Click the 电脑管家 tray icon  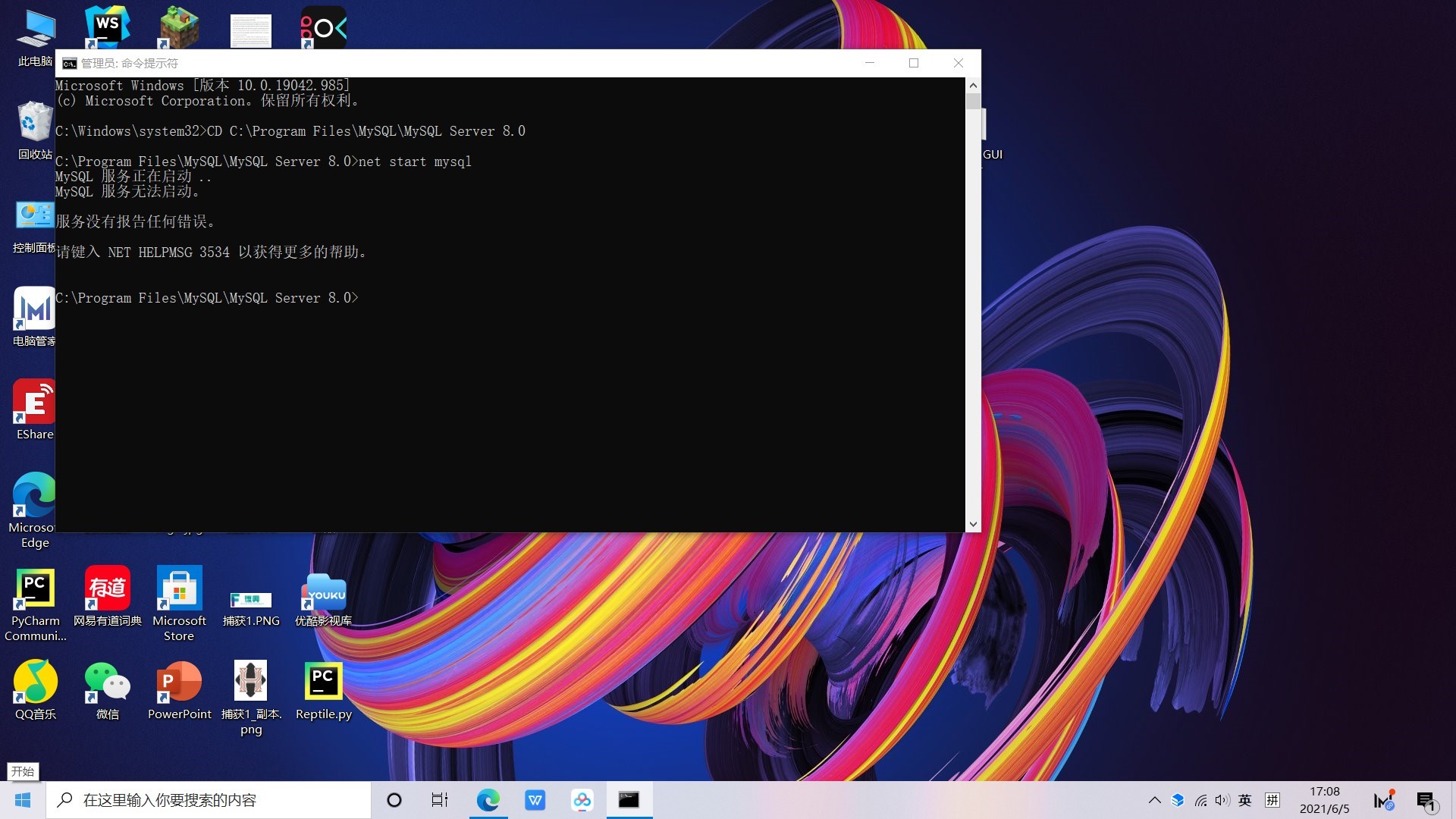click(1384, 800)
